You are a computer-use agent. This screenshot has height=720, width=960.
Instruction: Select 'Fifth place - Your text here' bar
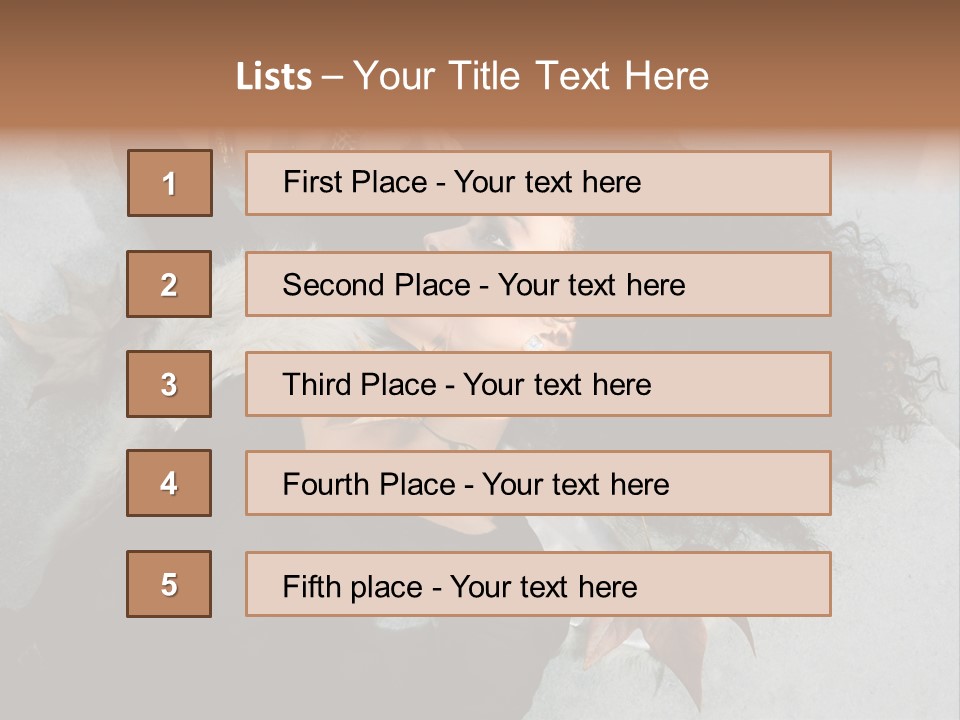538,583
